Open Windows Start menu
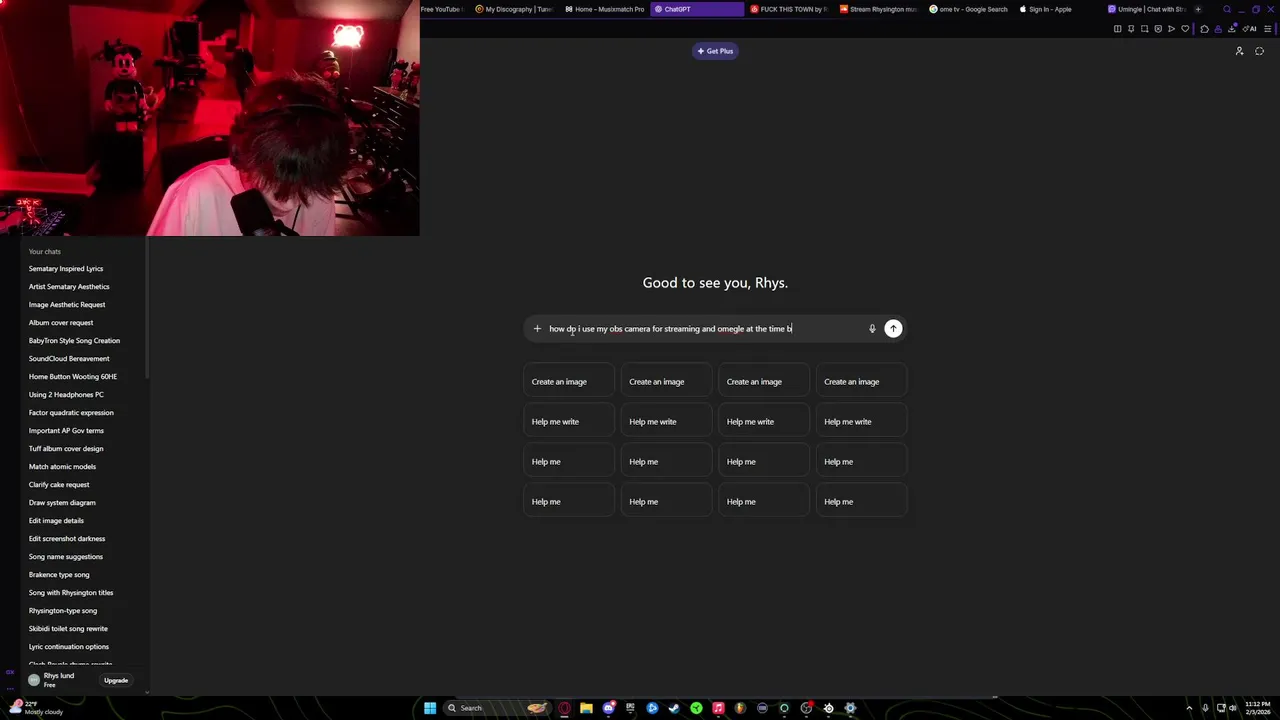Image resolution: width=1280 pixels, height=720 pixels. 430,708
